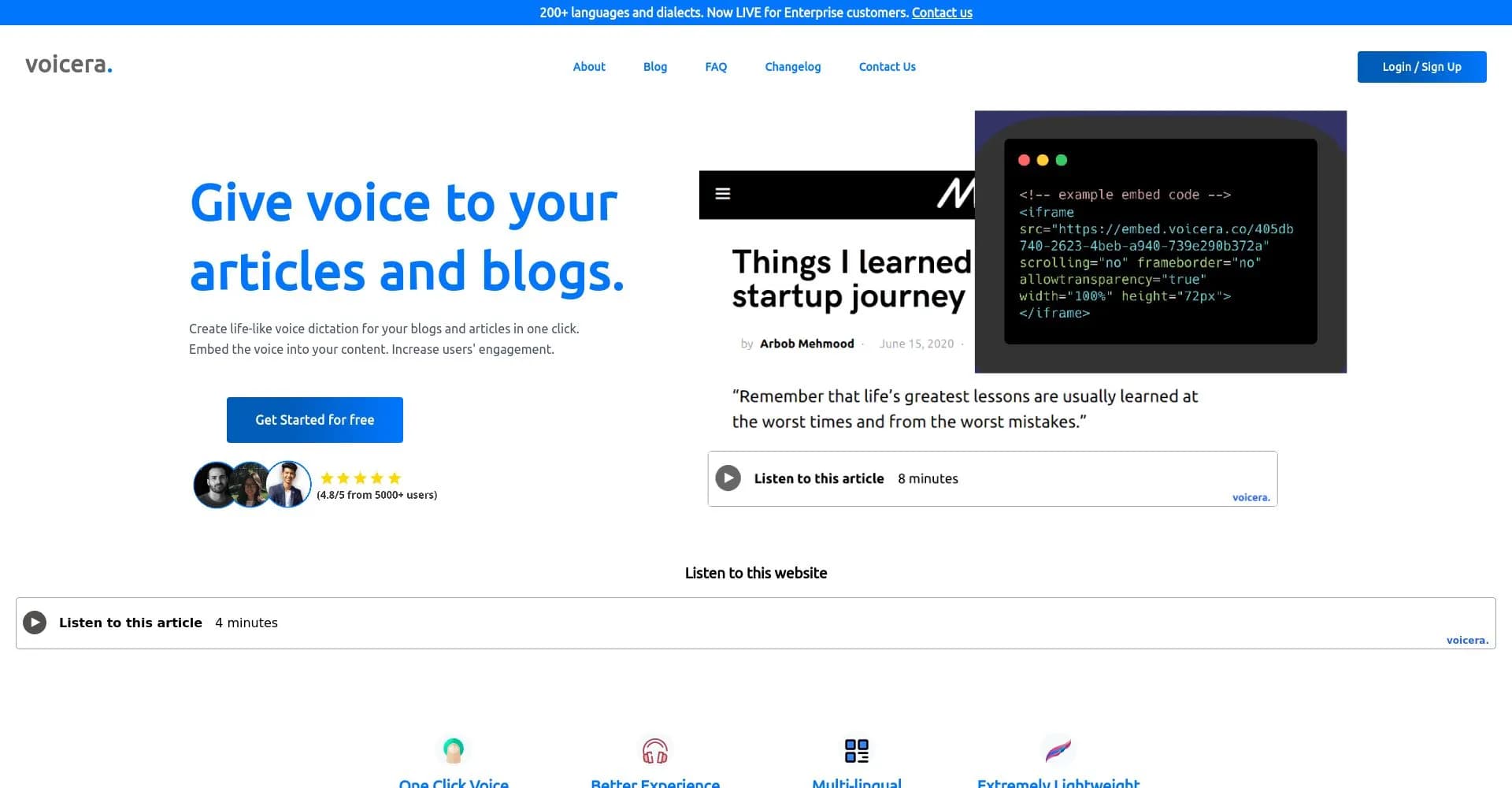The width and height of the screenshot is (1512, 788).
Task: Click the headphones Better Experience icon
Action: point(654,751)
